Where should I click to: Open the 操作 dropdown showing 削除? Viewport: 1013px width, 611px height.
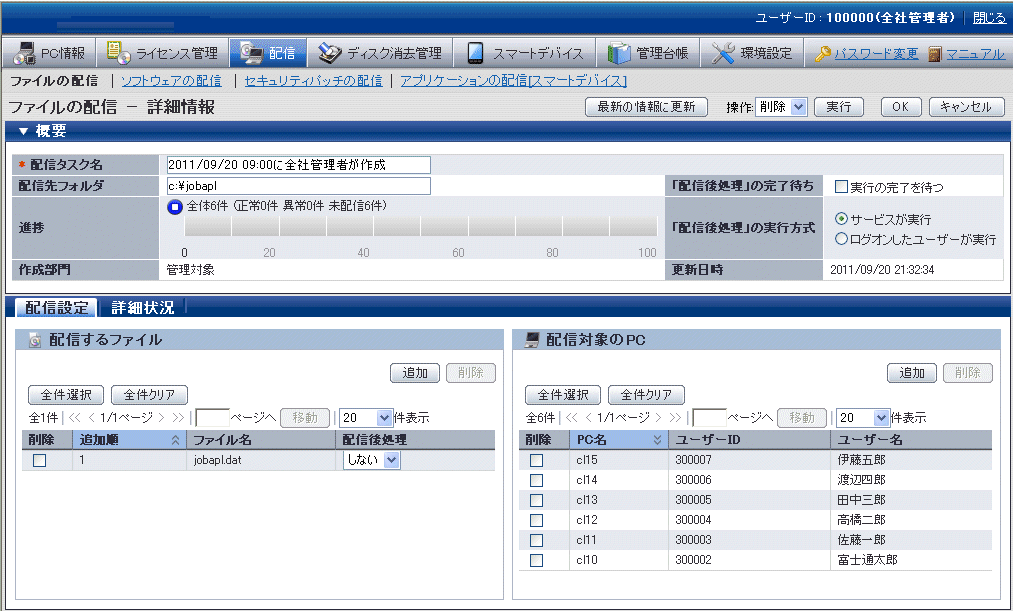click(780, 107)
